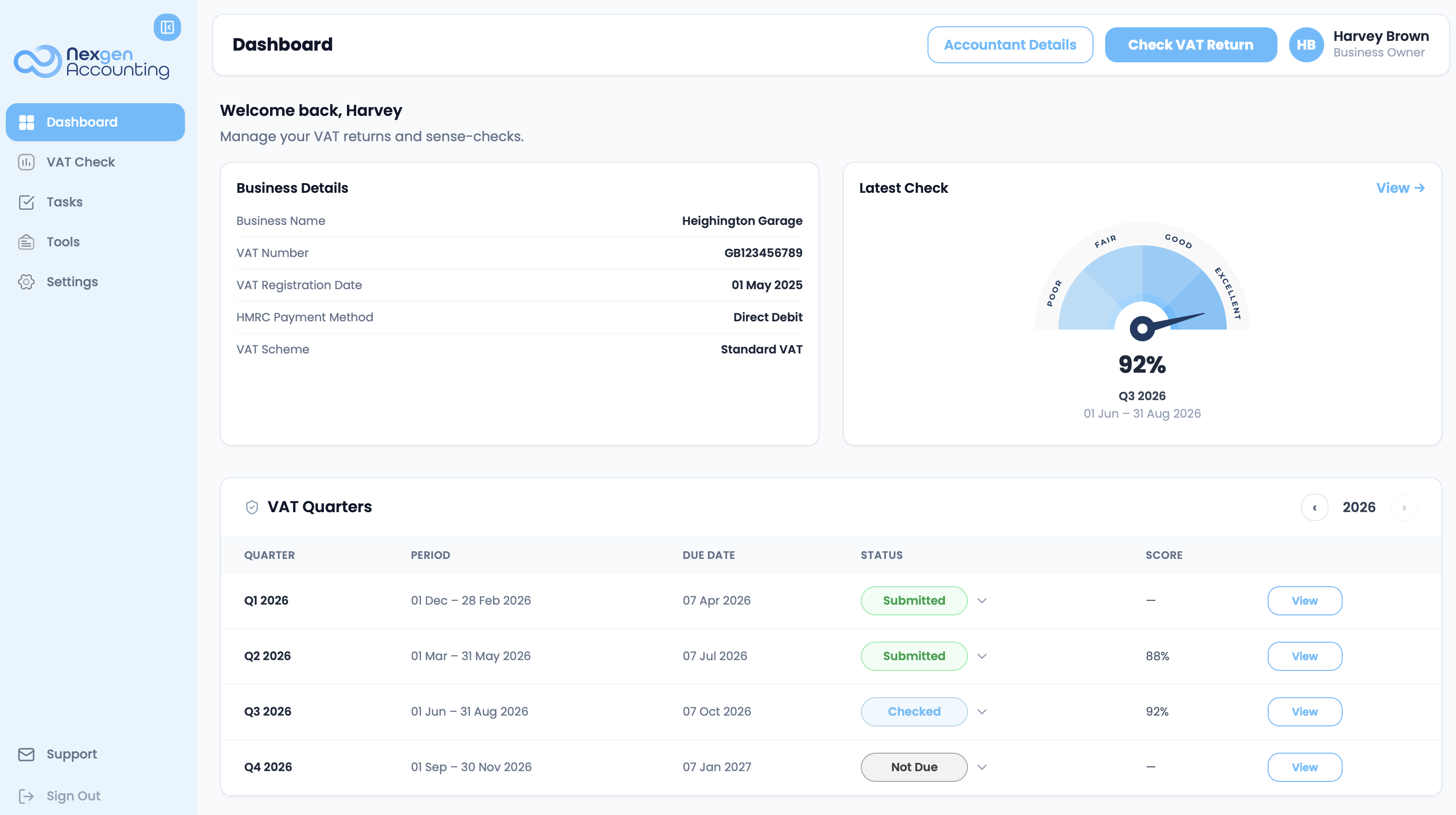Click the Tasks checkbox icon
Image resolution: width=1456 pixels, height=815 pixels.
[27, 202]
